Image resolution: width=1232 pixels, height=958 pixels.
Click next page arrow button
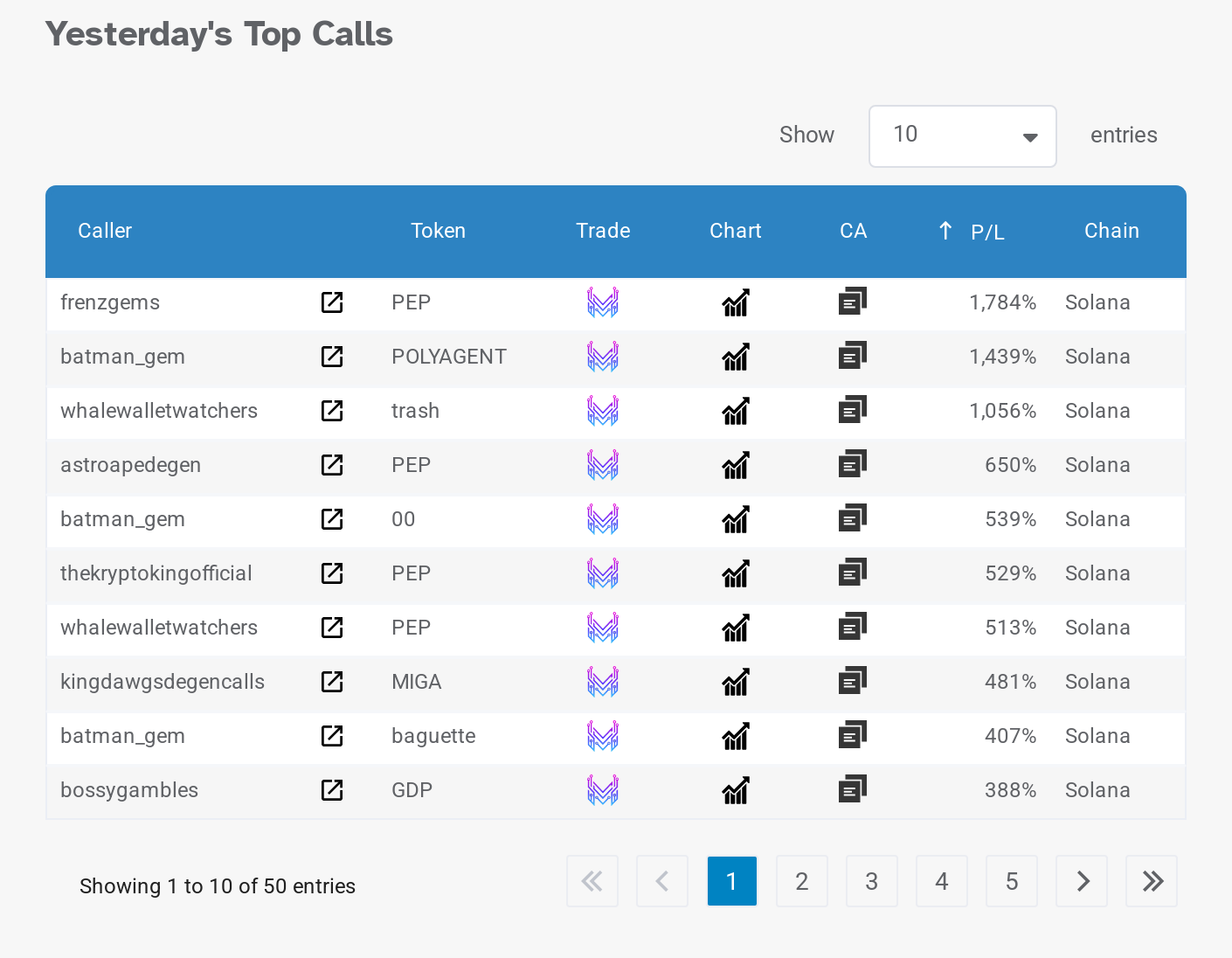(1082, 881)
